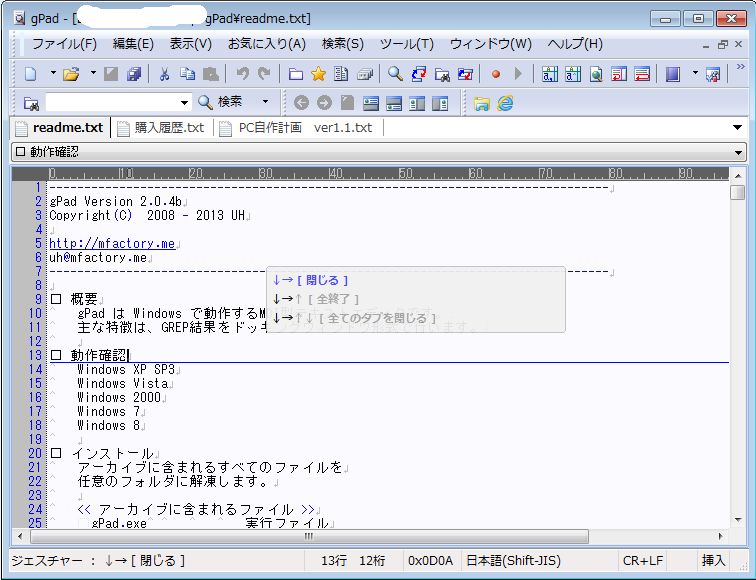The width and height of the screenshot is (756, 580).
Task: Click the text line 'Windows Vista'
Action: 122,384
